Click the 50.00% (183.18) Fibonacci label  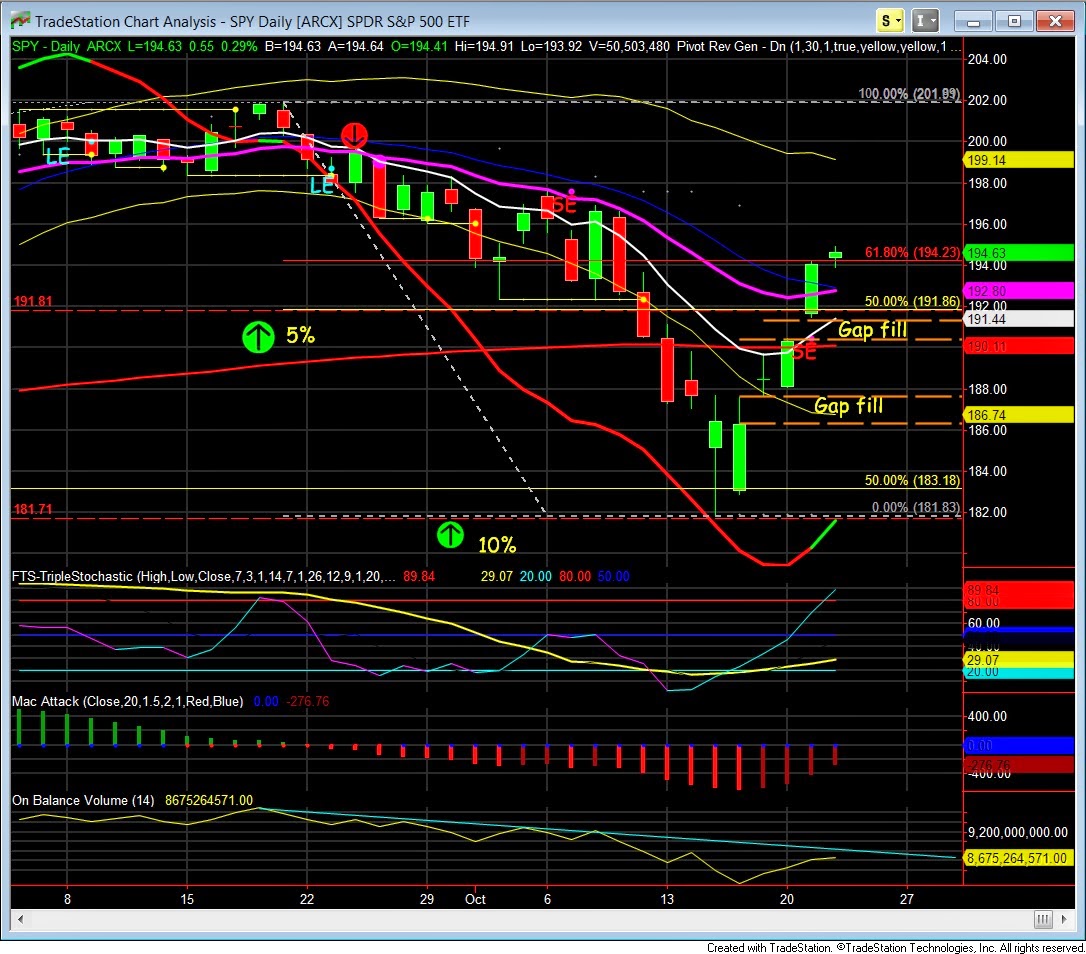tap(912, 480)
